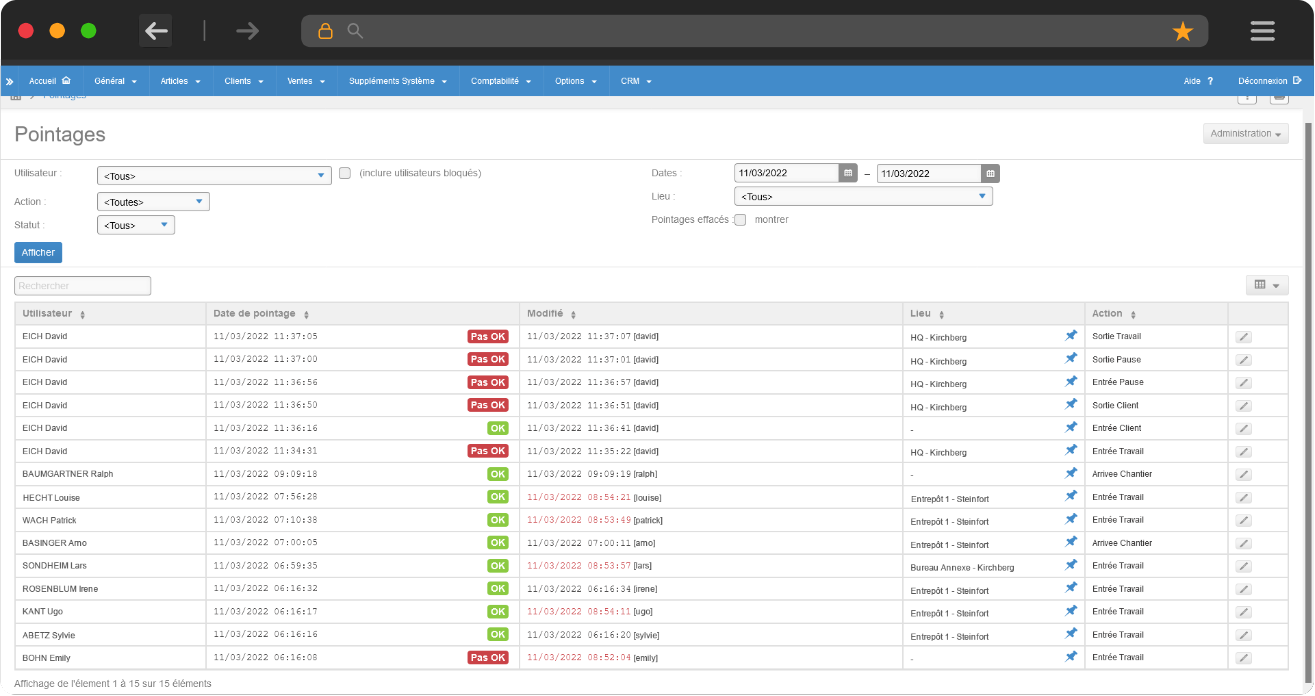Click the Administration button
This screenshot has width=1315, height=696.
coord(1245,134)
